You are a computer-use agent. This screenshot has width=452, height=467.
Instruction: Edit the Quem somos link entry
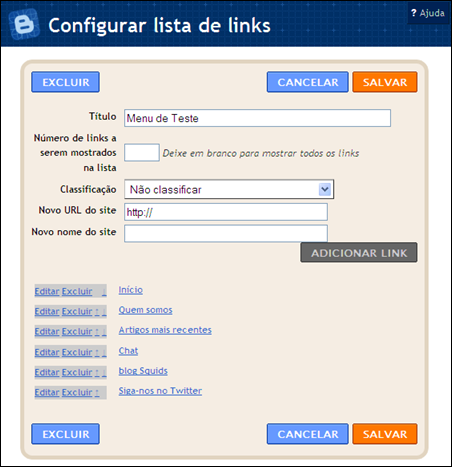[x=47, y=312]
